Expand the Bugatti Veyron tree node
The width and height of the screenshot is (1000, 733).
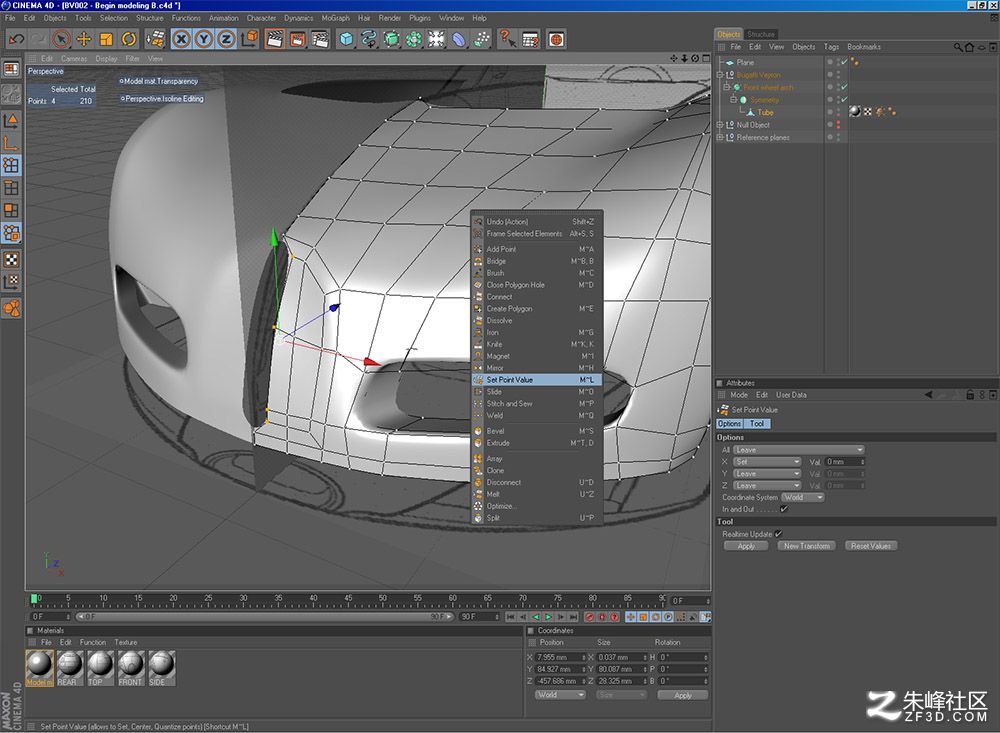tap(720, 75)
